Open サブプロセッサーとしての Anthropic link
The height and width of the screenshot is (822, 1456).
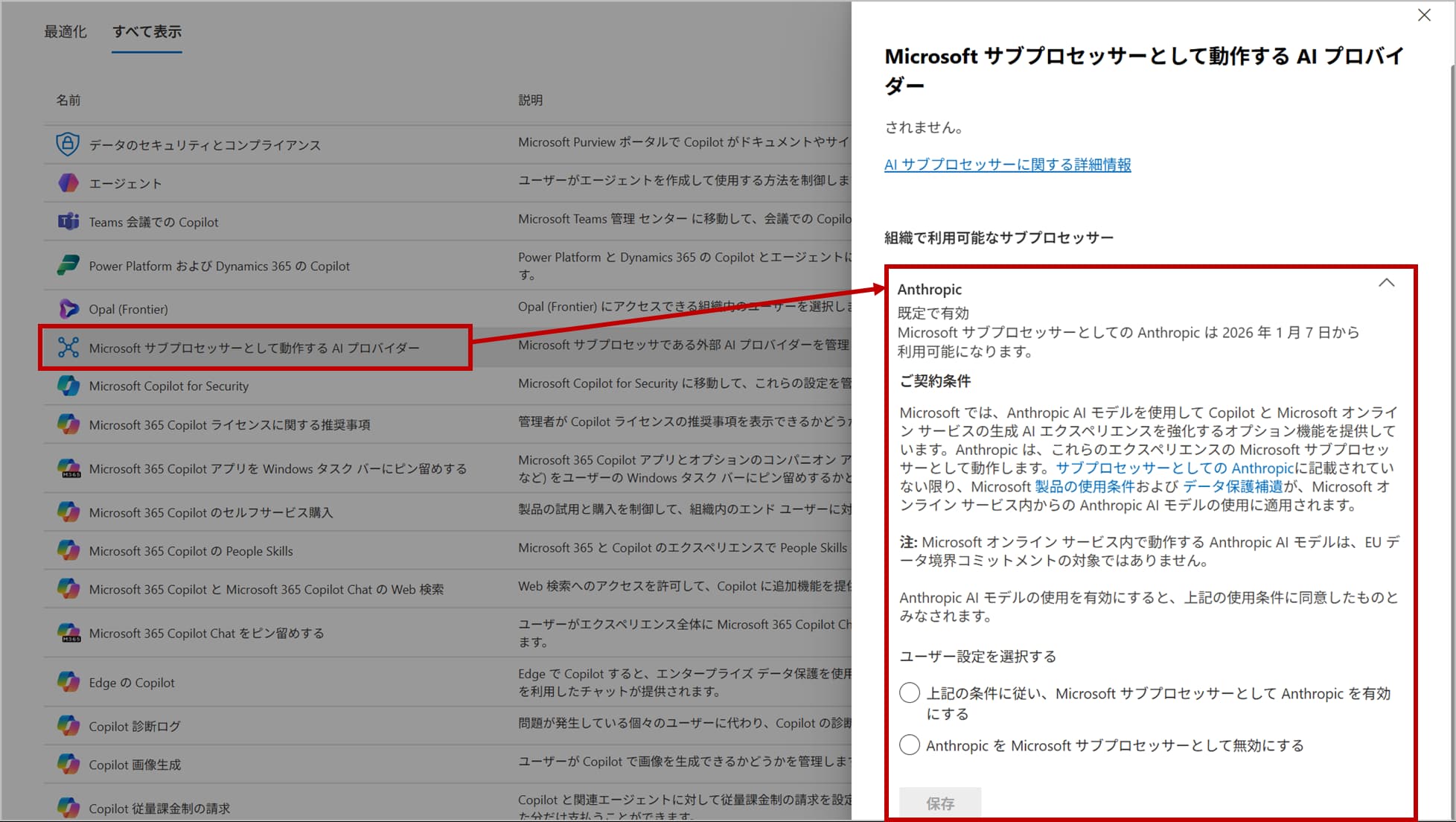pyautogui.click(x=1174, y=468)
